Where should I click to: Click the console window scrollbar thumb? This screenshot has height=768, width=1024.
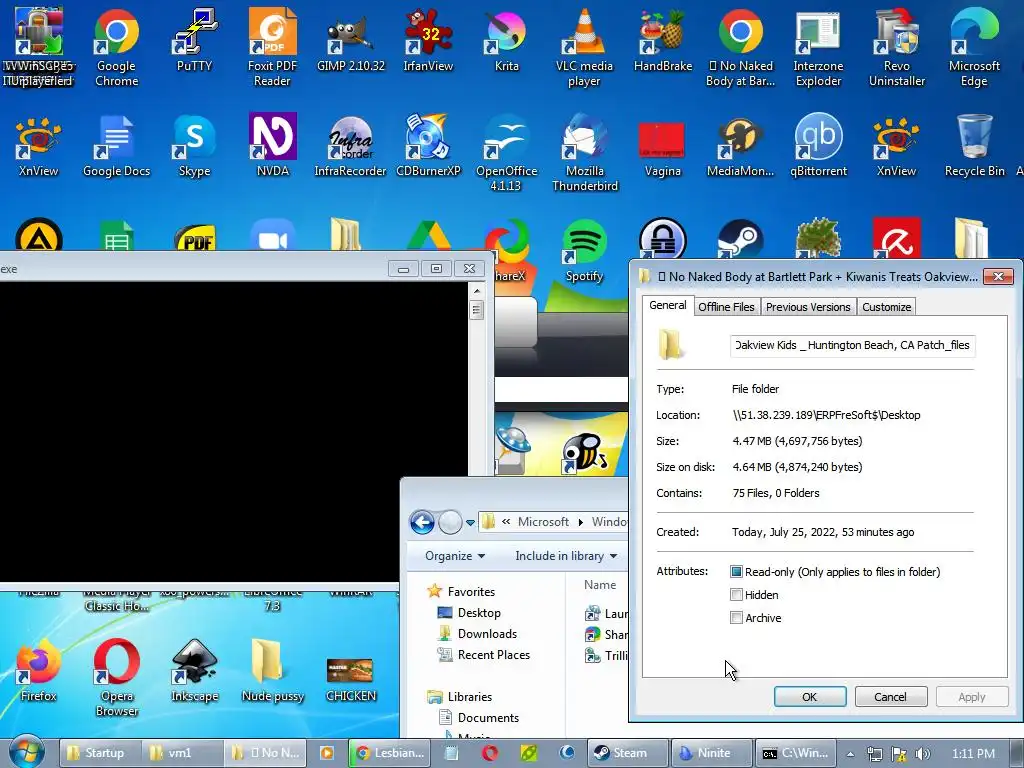tap(476, 310)
